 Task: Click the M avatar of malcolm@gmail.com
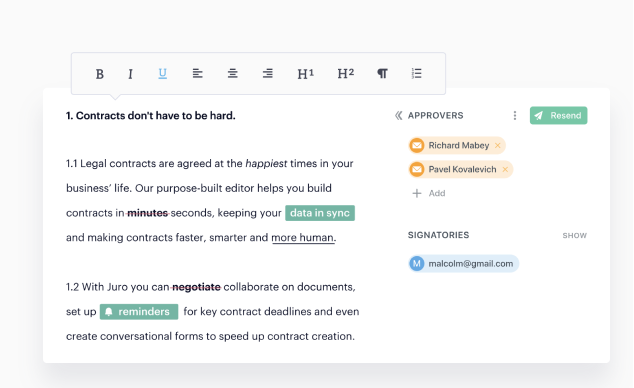pyautogui.click(x=417, y=264)
